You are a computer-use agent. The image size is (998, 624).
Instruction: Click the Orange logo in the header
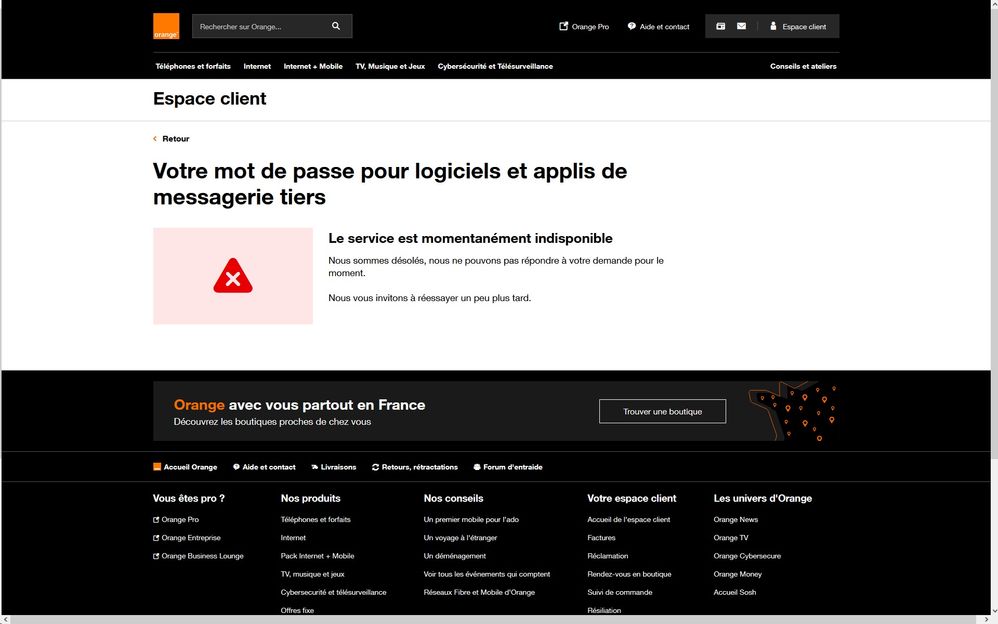pyautogui.click(x=166, y=24)
